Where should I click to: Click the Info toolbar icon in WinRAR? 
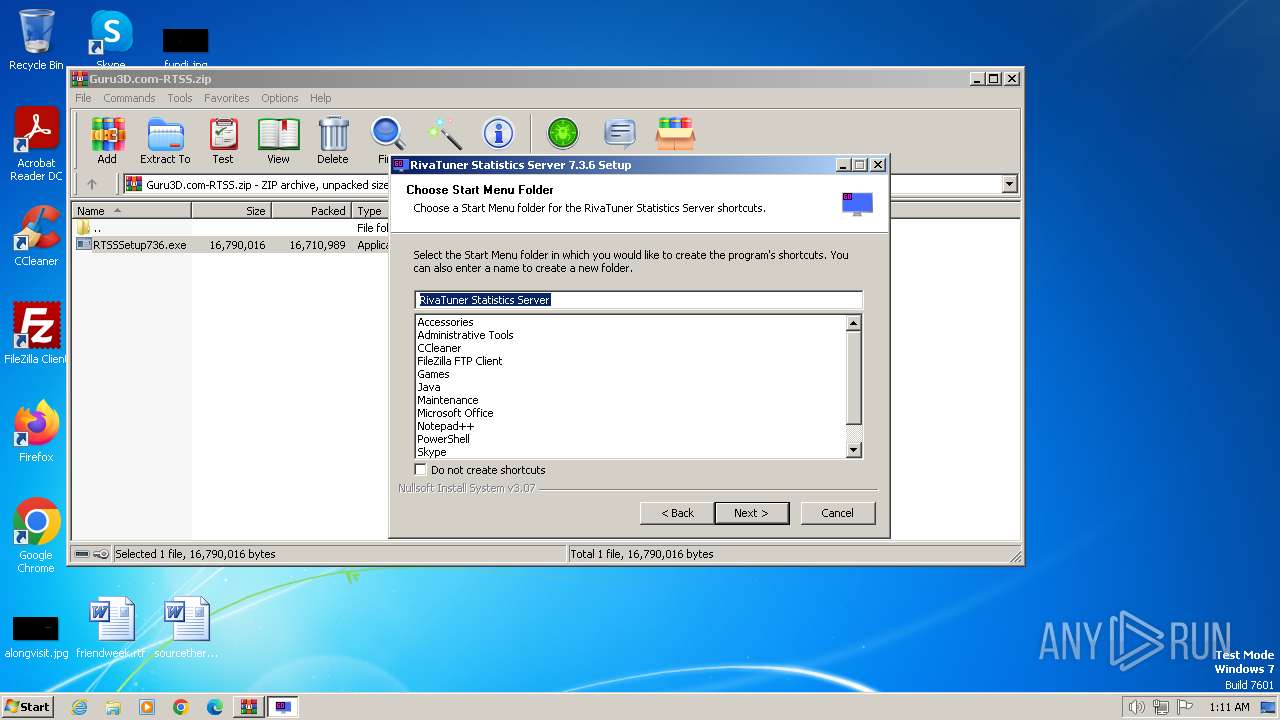click(x=498, y=133)
